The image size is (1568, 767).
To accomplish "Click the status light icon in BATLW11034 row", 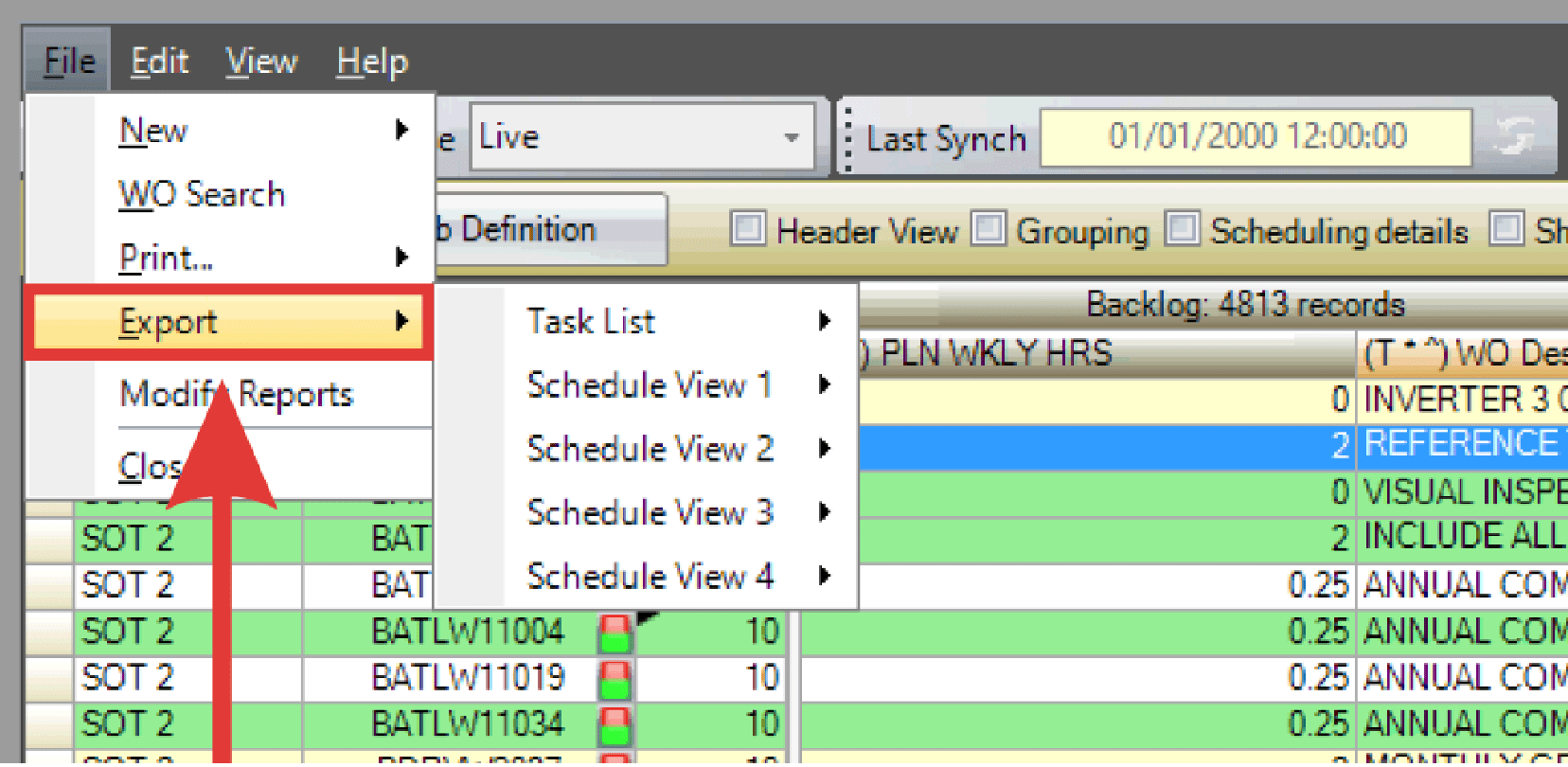I will (x=615, y=725).
